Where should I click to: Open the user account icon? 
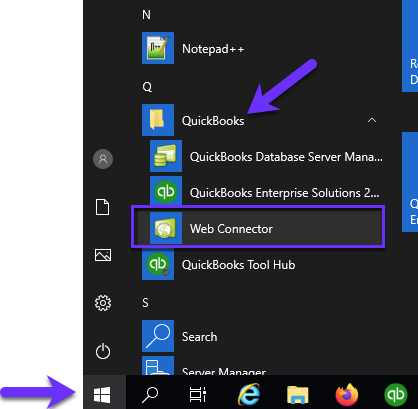point(103,159)
